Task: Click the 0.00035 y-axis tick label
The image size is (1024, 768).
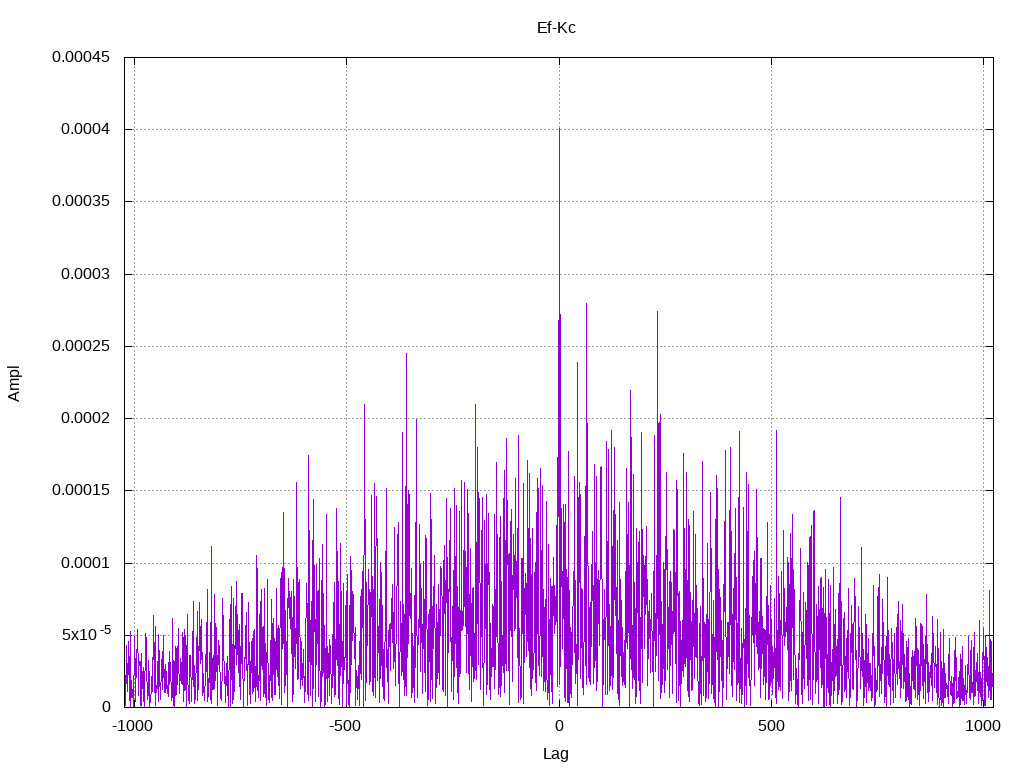Action: (x=81, y=201)
